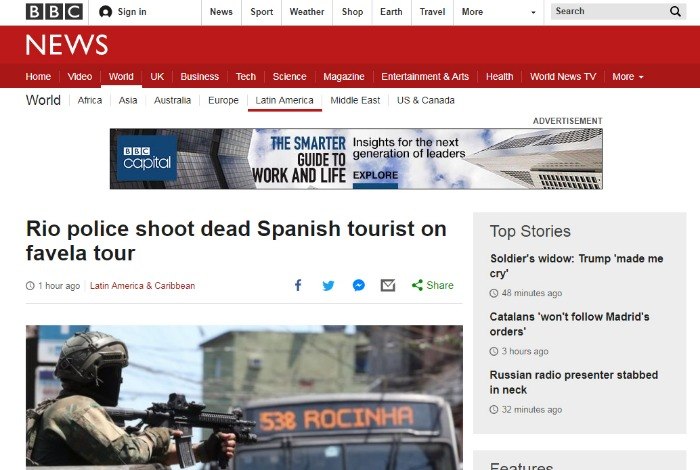The height and width of the screenshot is (470, 700).
Task: Go to Tech in news menu
Action: tap(245, 77)
